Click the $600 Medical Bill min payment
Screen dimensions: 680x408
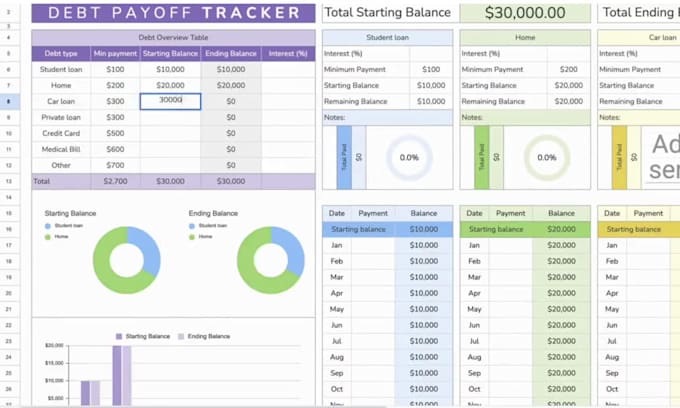pos(115,150)
